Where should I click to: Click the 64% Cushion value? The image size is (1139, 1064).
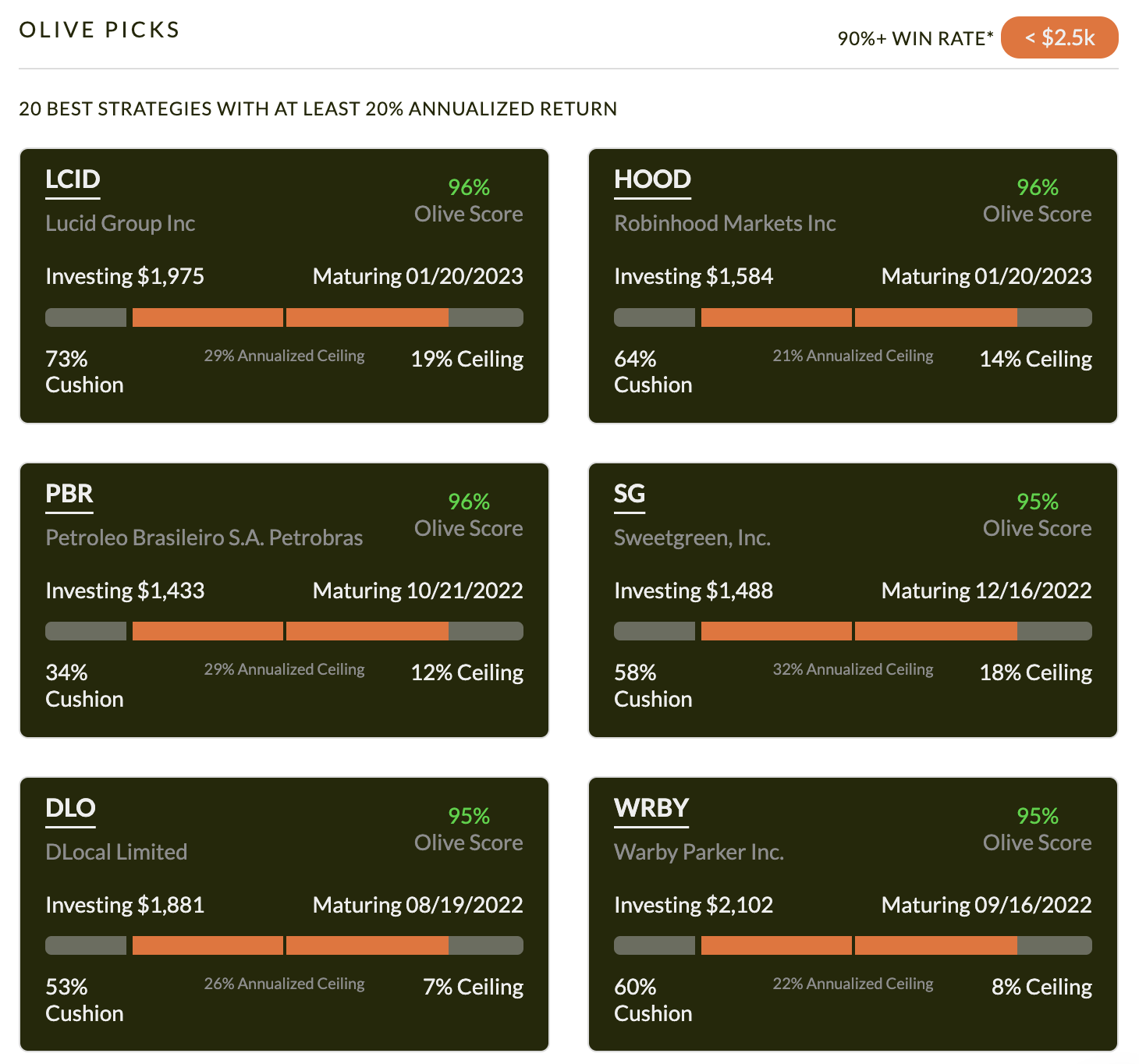653,372
